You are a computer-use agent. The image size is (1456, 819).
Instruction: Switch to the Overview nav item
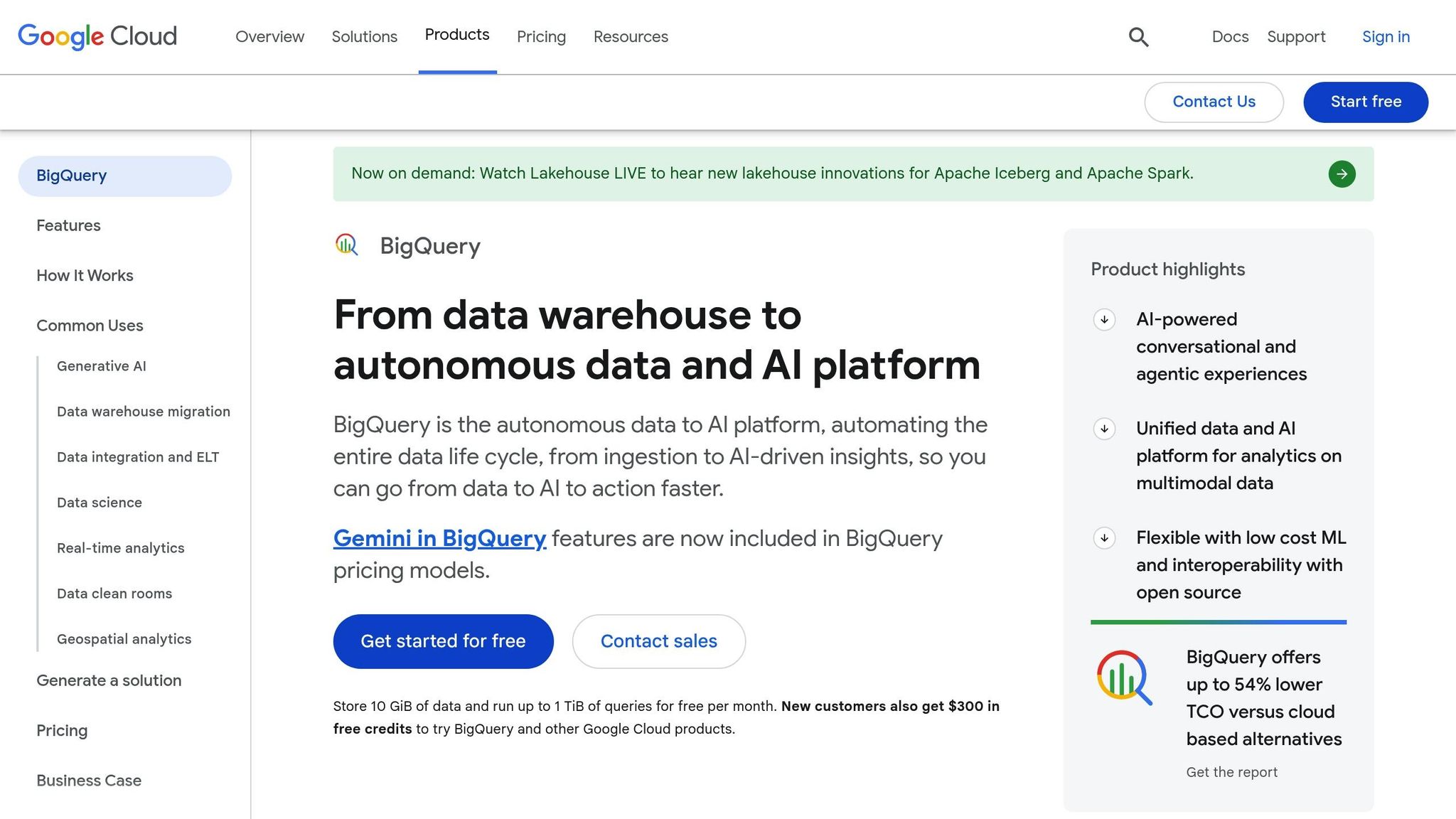[x=269, y=36]
